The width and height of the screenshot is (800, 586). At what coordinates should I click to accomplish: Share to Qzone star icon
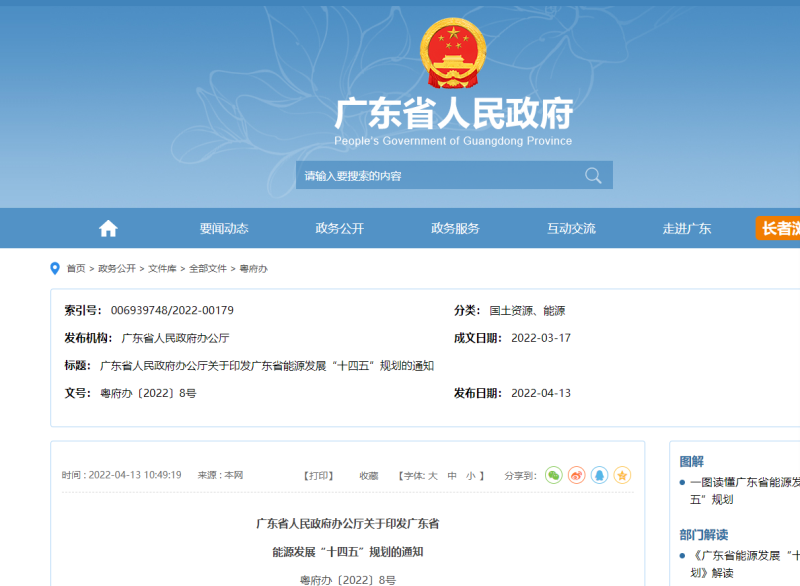tap(622, 475)
